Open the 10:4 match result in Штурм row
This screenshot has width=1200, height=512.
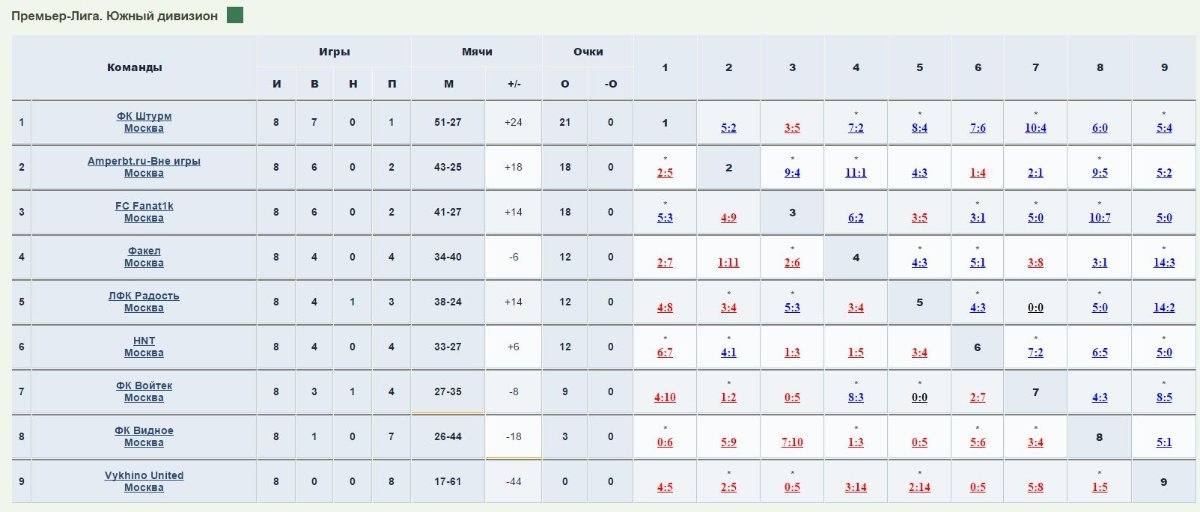[x=1036, y=127]
